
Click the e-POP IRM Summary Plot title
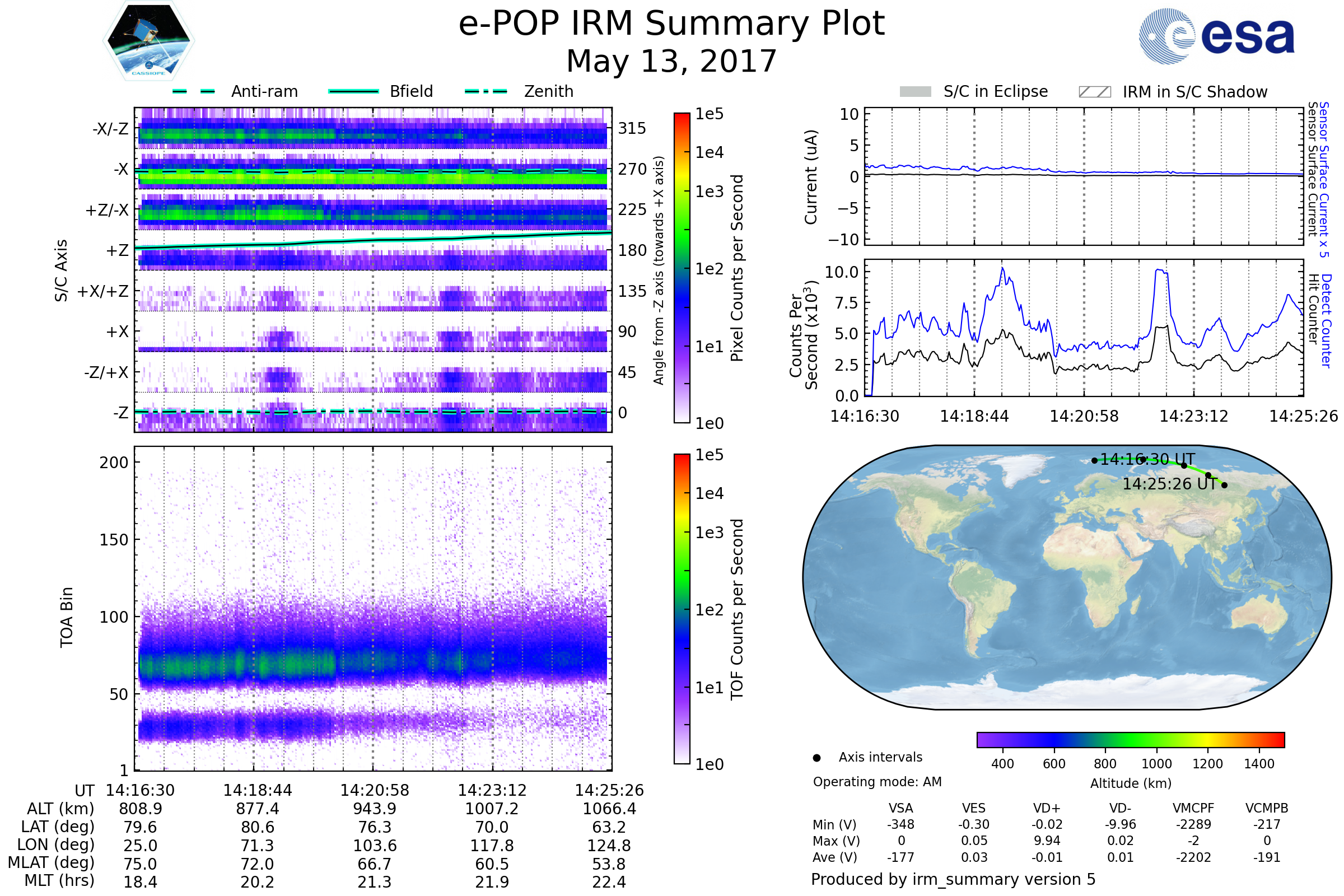tap(671, 24)
